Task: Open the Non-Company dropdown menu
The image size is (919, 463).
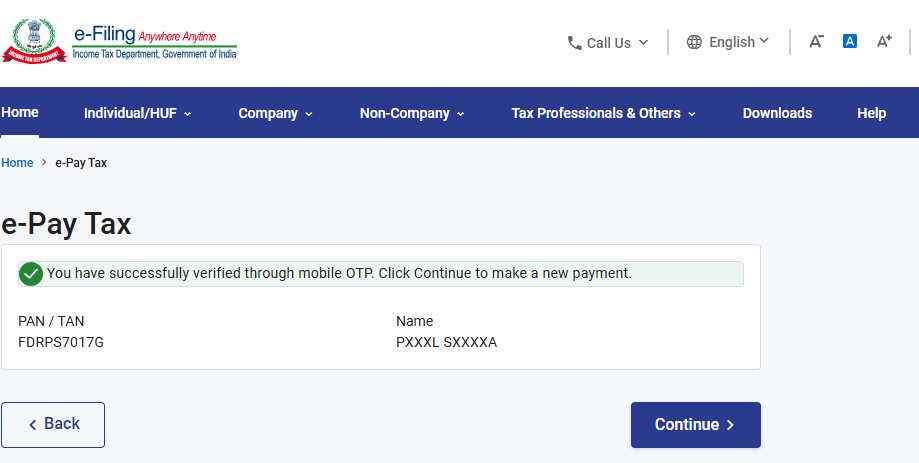Action: pos(412,113)
